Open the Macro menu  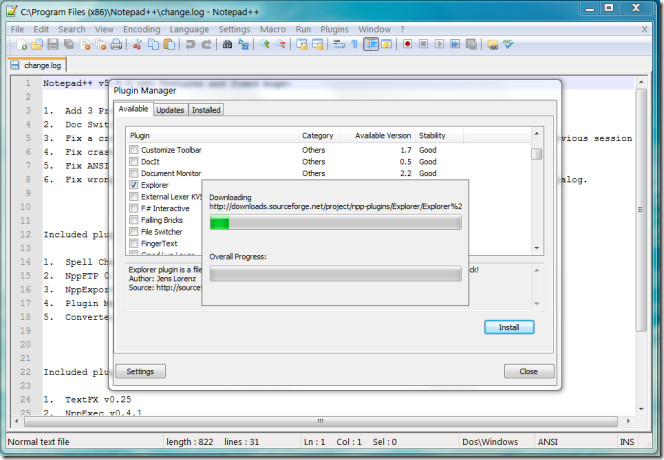pos(273,29)
